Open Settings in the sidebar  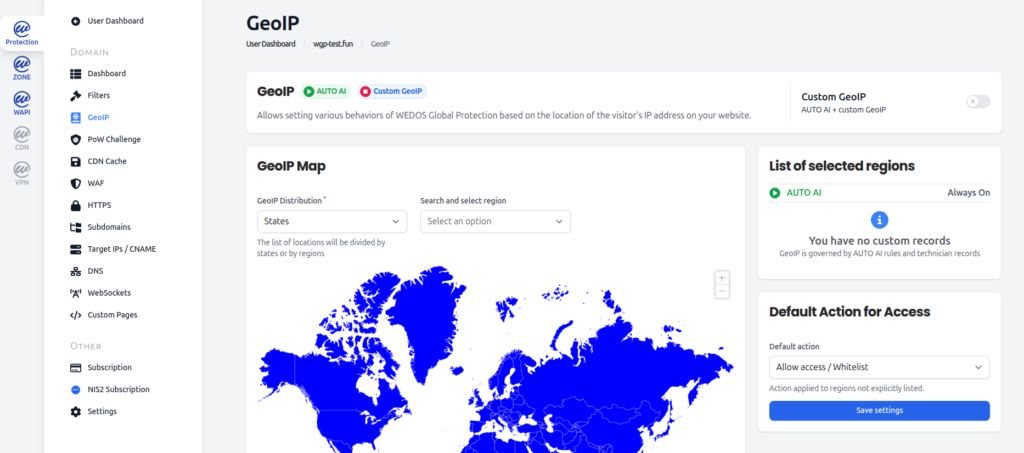click(x=102, y=411)
